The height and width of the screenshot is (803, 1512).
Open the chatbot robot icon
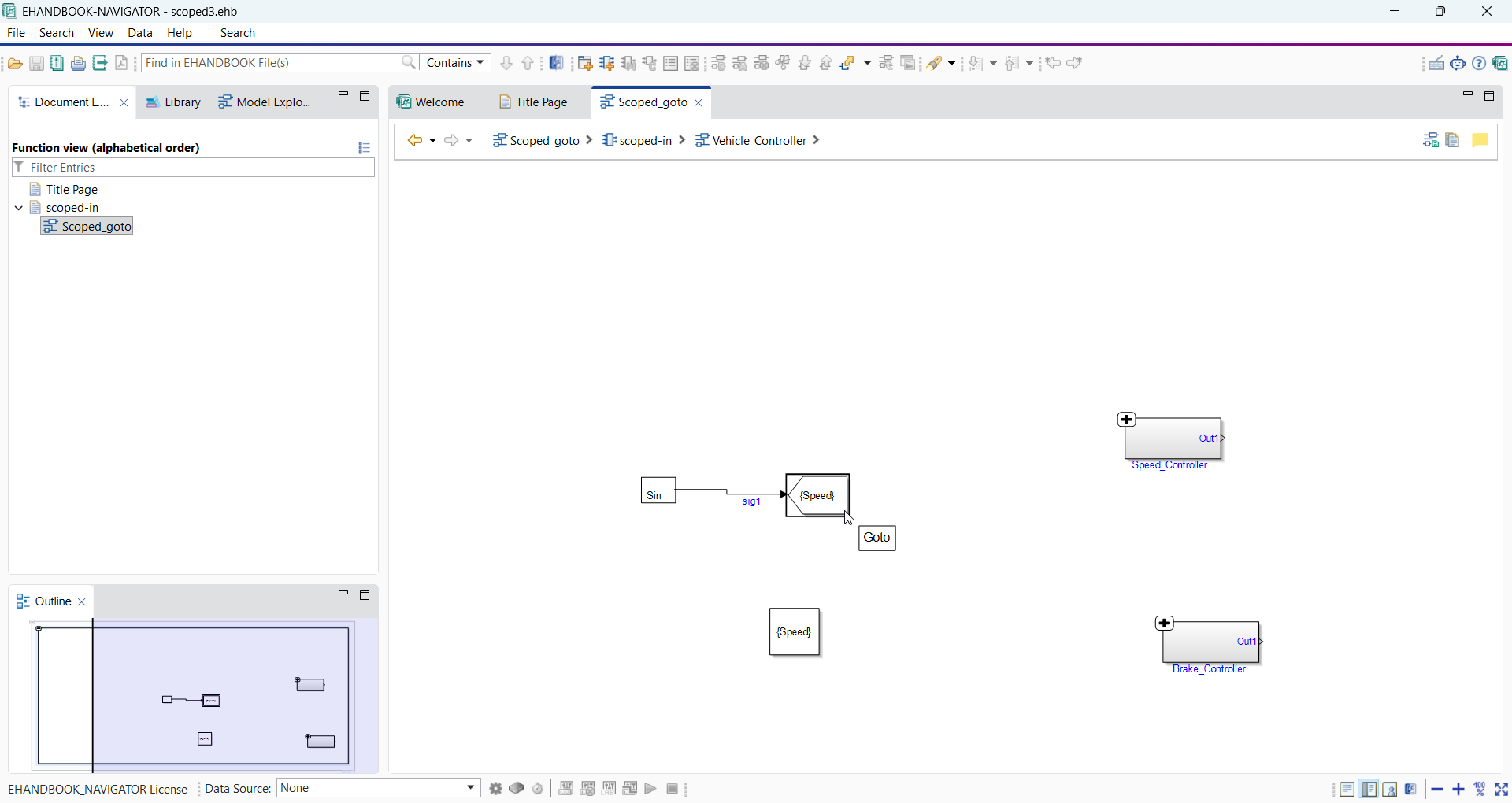click(1458, 64)
